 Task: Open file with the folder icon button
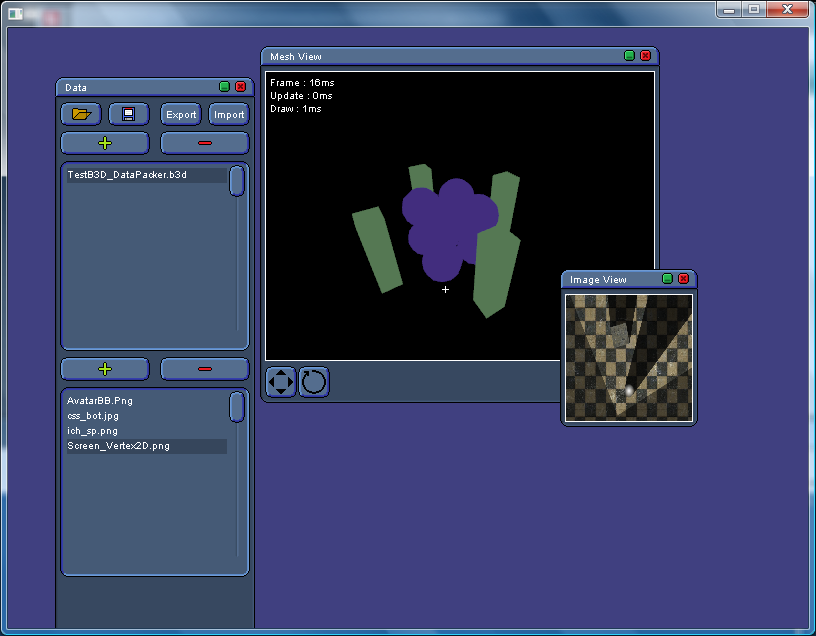point(81,114)
